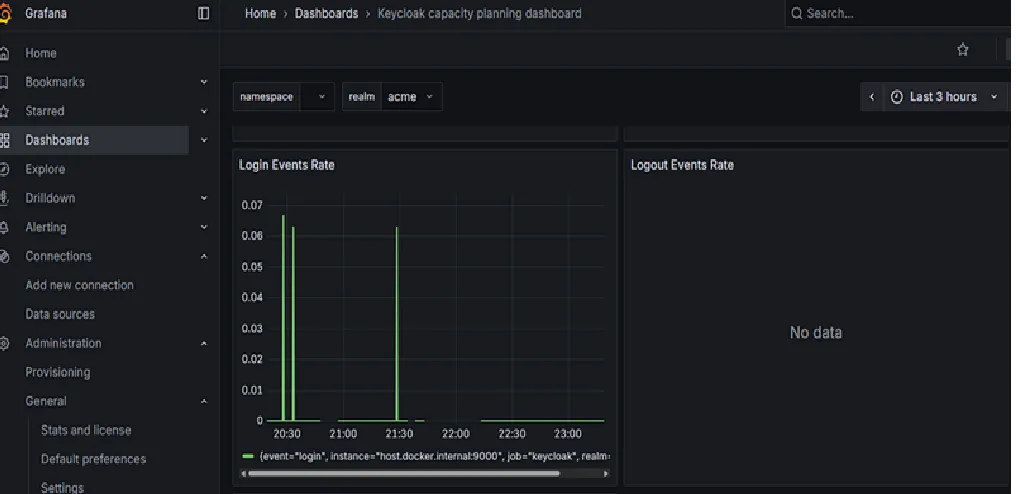The image size is (1016, 494).
Task: Open Home in the sidebar menu
Action: tap(41, 53)
